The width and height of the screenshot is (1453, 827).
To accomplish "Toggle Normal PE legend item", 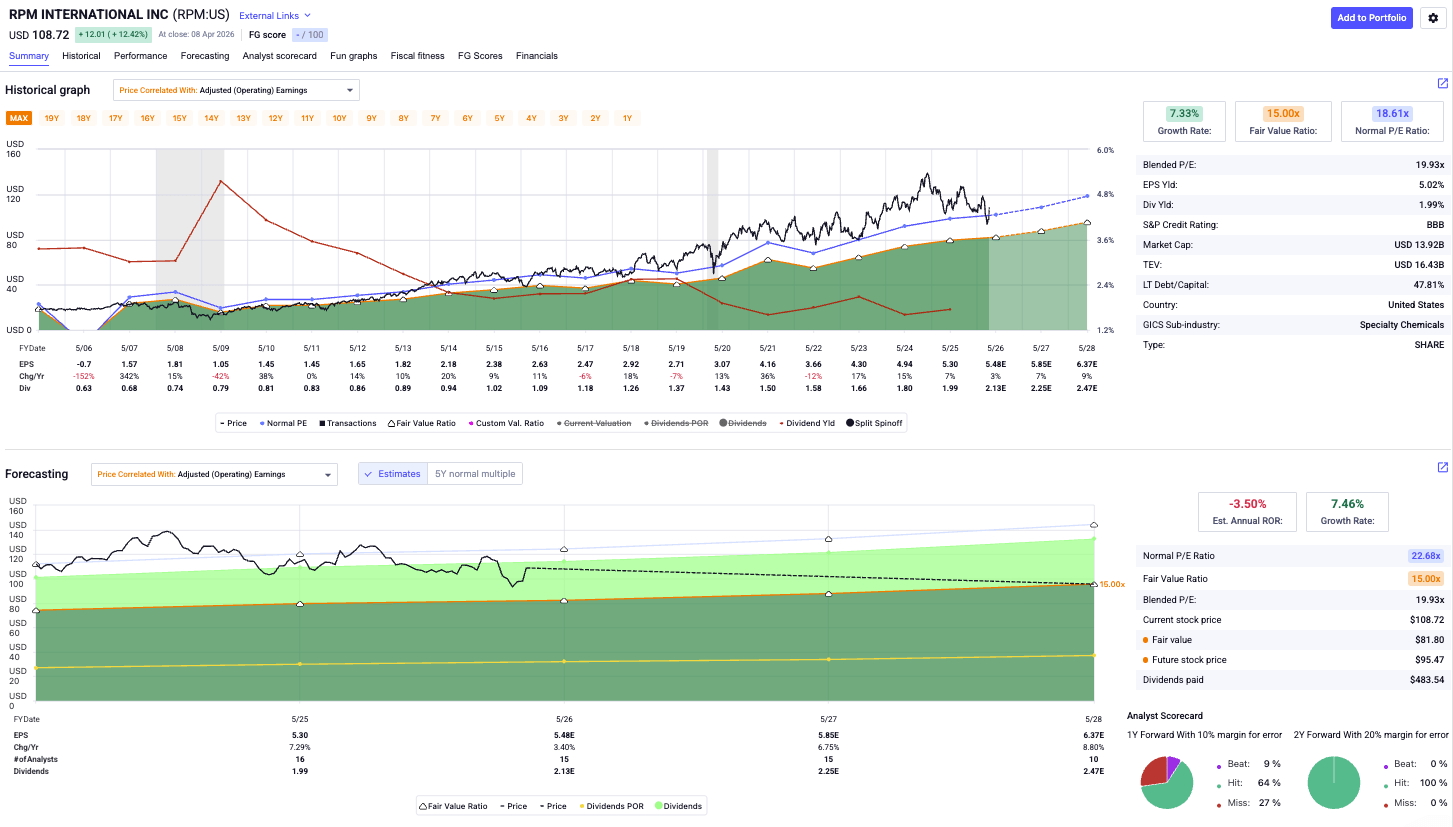I will [x=283, y=423].
